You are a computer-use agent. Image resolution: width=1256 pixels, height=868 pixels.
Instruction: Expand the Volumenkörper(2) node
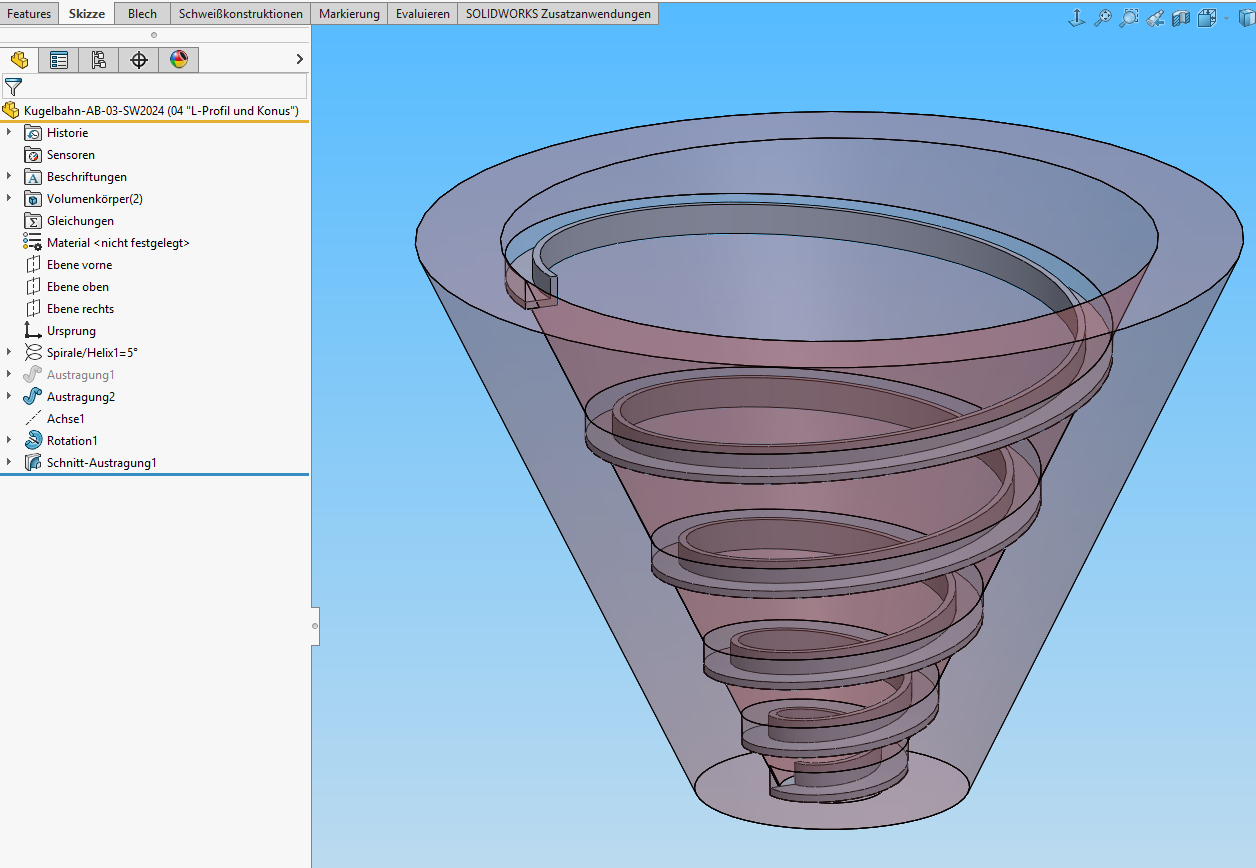click(9, 199)
